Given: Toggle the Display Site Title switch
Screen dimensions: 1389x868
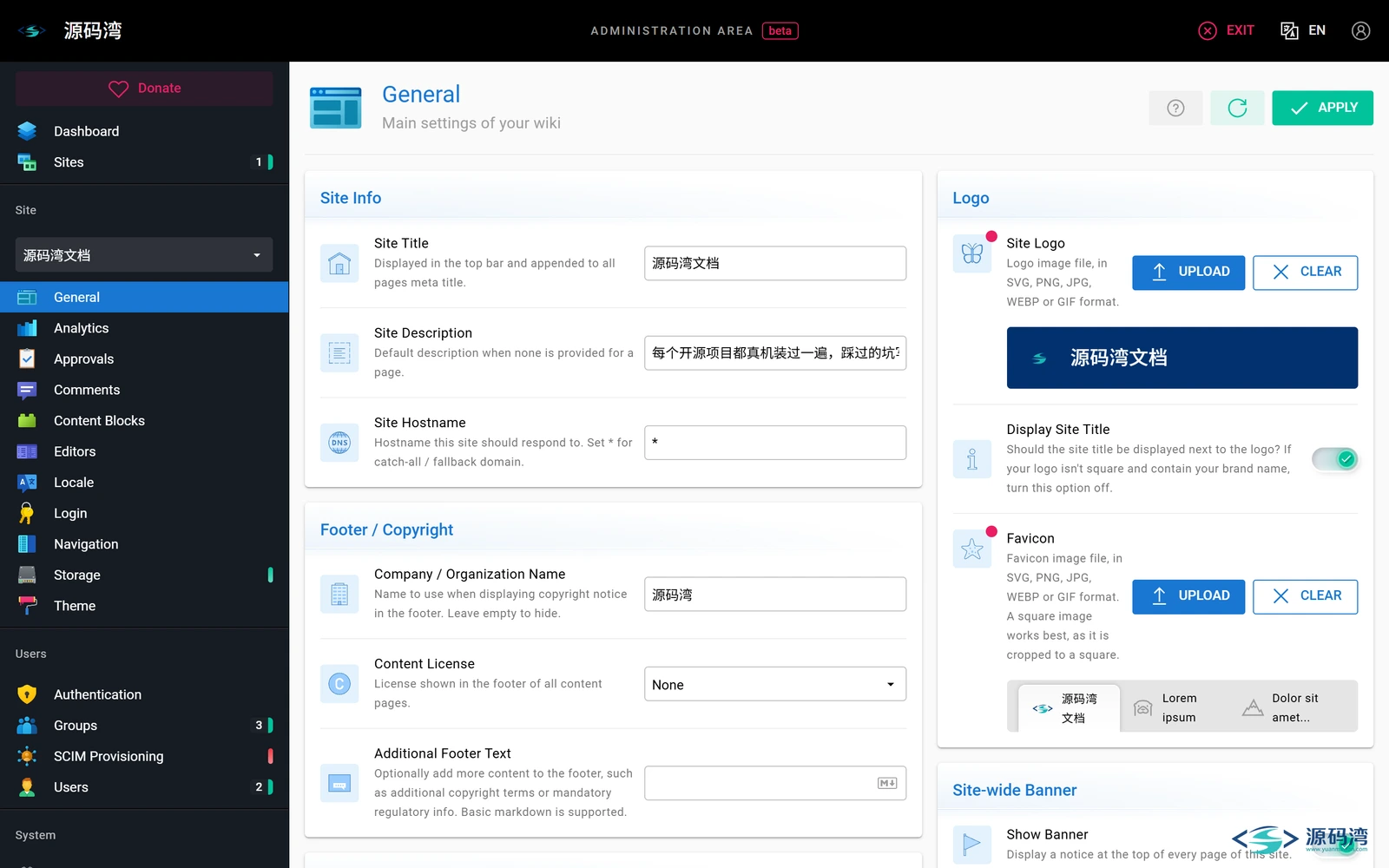Looking at the screenshot, I should [x=1335, y=459].
